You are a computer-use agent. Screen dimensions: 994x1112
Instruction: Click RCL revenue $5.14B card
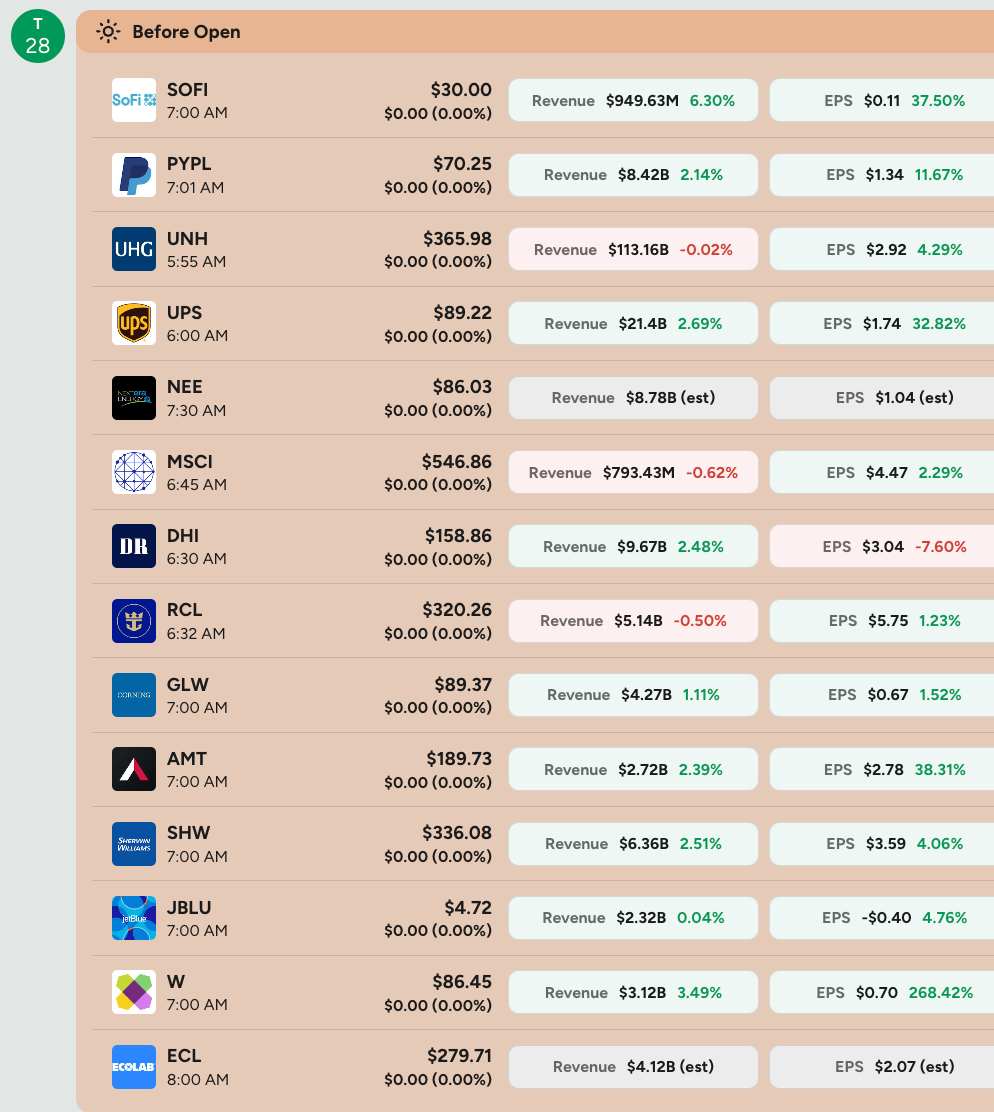click(x=633, y=621)
